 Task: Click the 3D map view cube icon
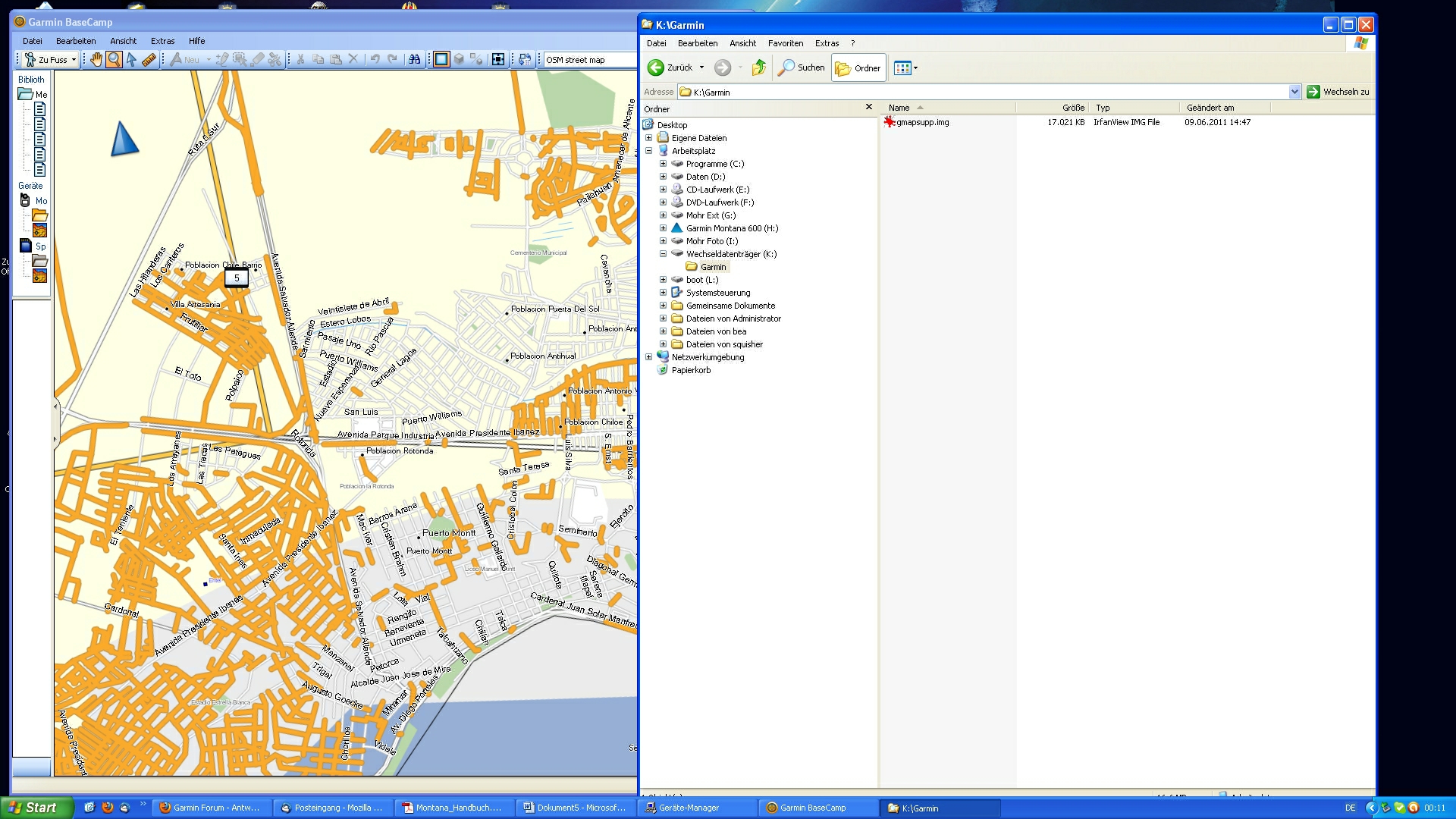coord(459,60)
